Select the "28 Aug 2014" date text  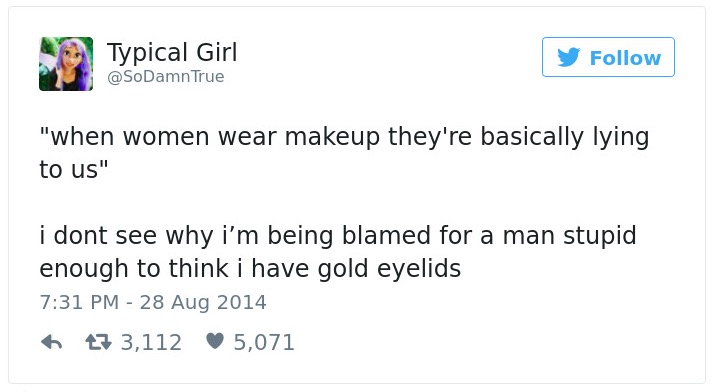pyautogui.click(x=203, y=302)
